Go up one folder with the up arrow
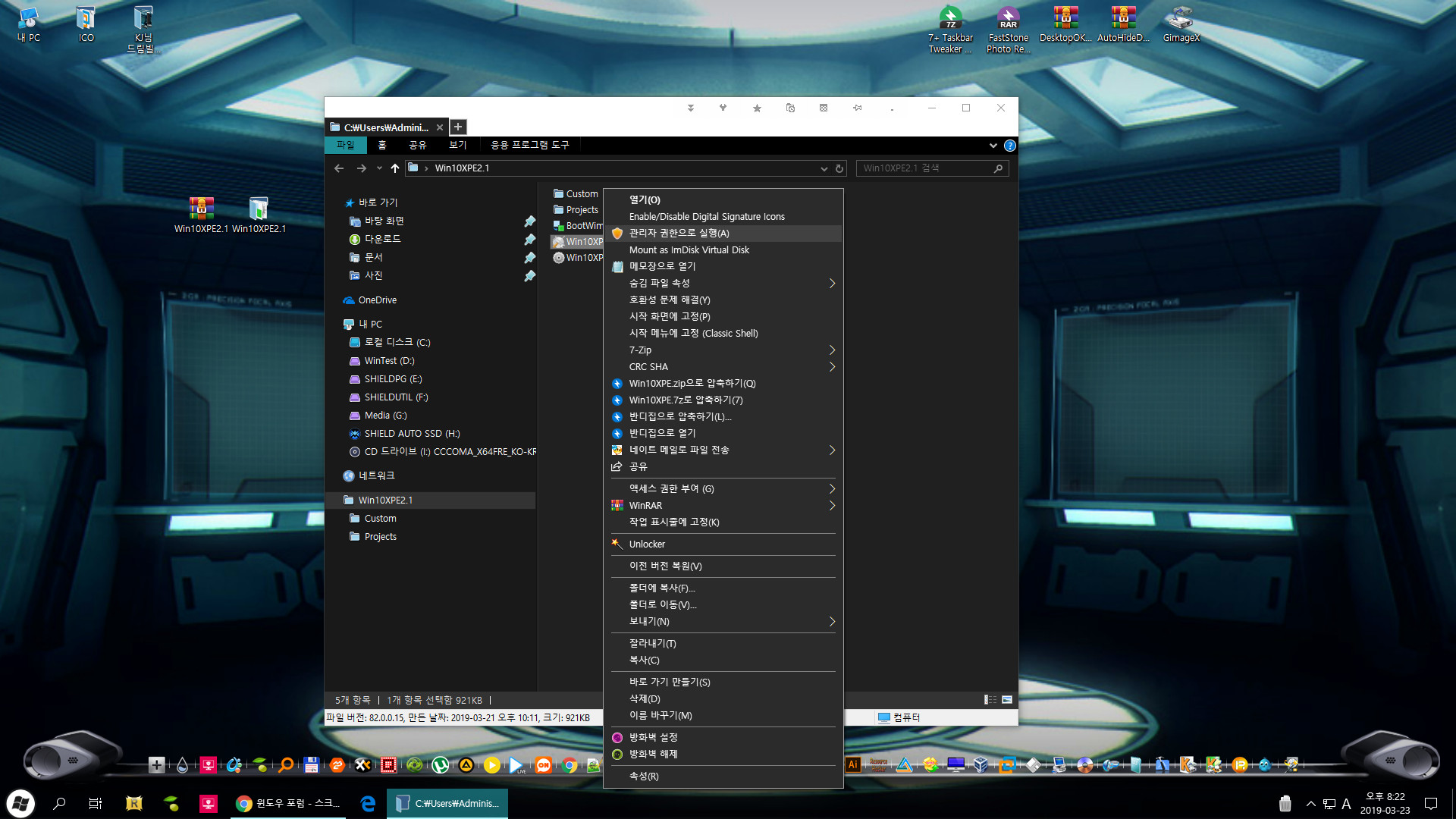Image resolution: width=1456 pixels, height=819 pixels. coord(395,168)
